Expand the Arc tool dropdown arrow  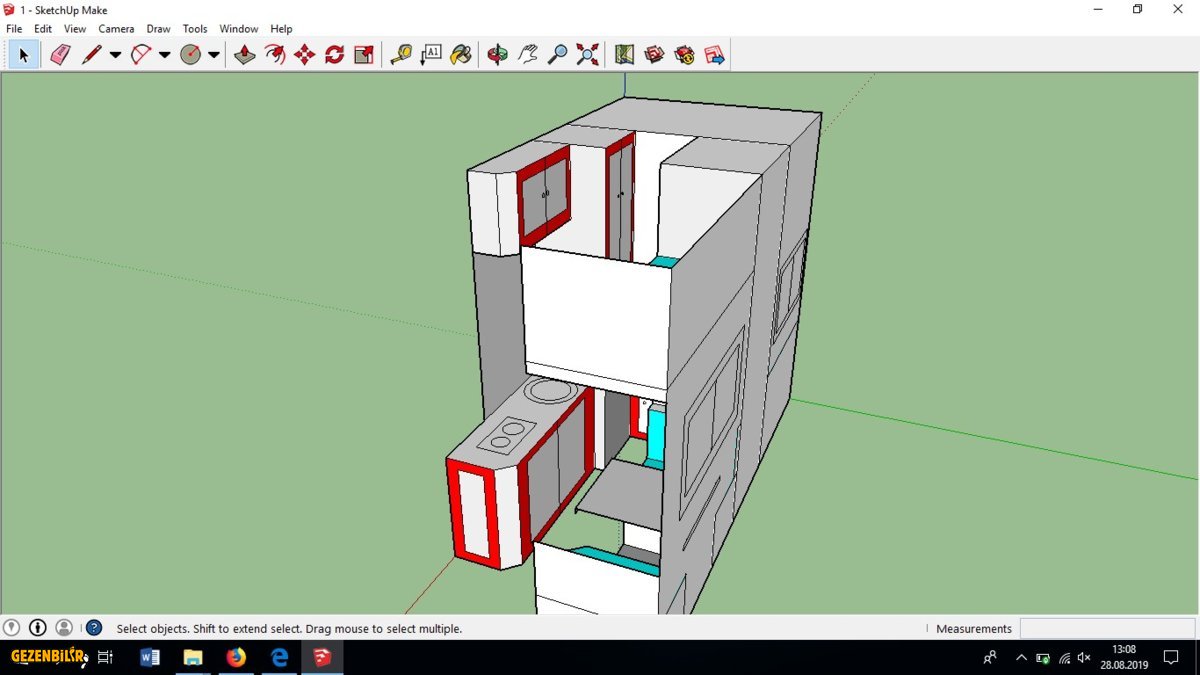click(165, 55)
